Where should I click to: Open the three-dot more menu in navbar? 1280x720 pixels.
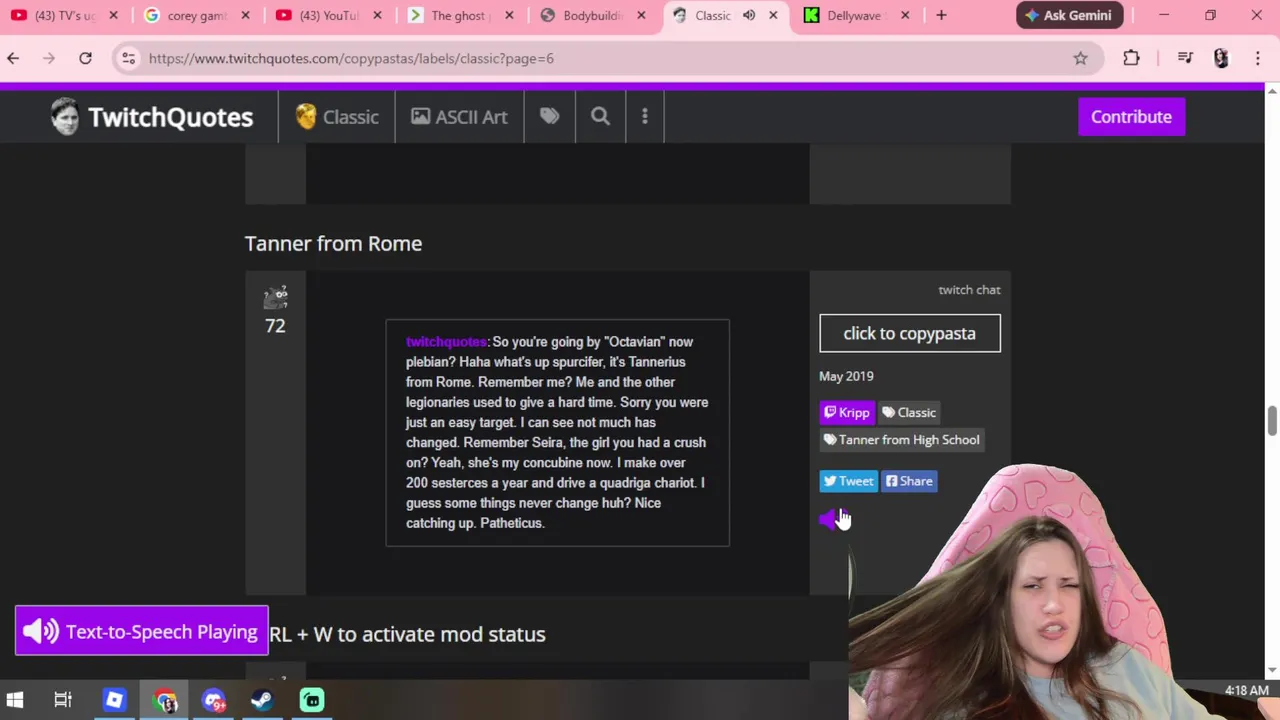click(x=645, y=117)
